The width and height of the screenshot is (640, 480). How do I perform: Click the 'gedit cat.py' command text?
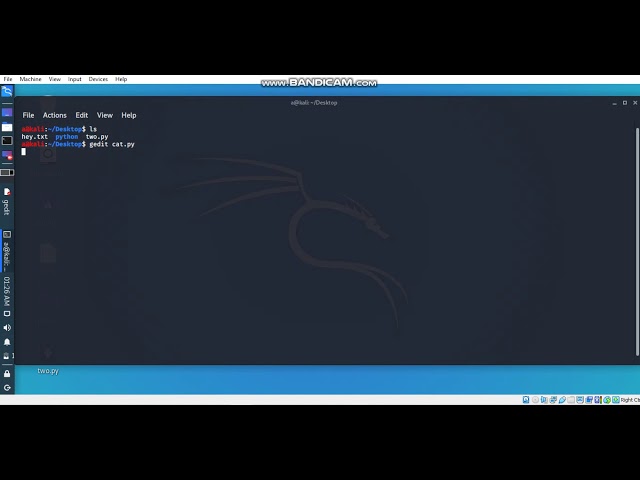[x=112, y=144]
